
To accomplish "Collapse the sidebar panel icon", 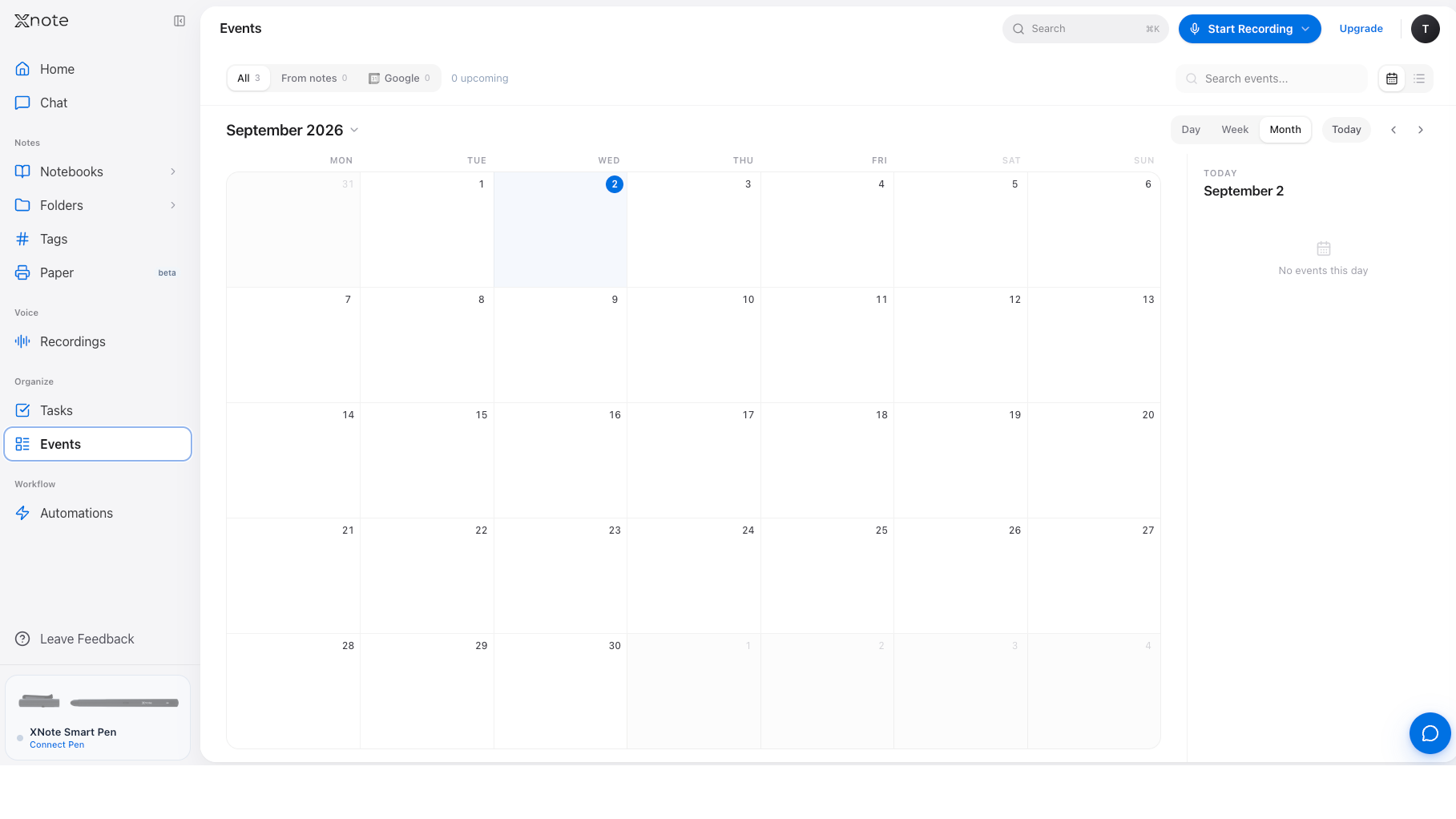I will [x=179, y=21].
